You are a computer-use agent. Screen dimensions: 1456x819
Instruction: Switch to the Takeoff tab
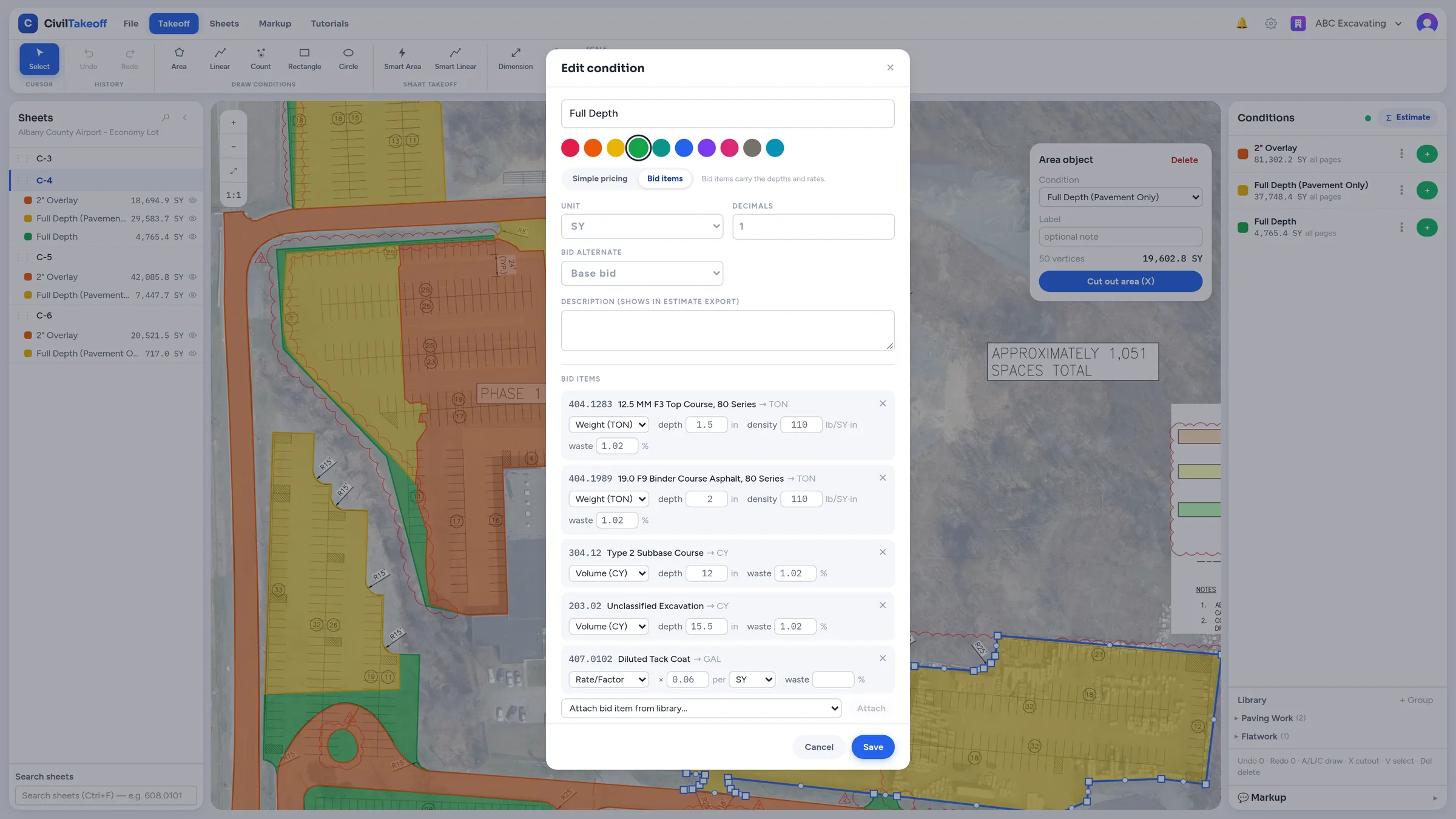(174, 23)
